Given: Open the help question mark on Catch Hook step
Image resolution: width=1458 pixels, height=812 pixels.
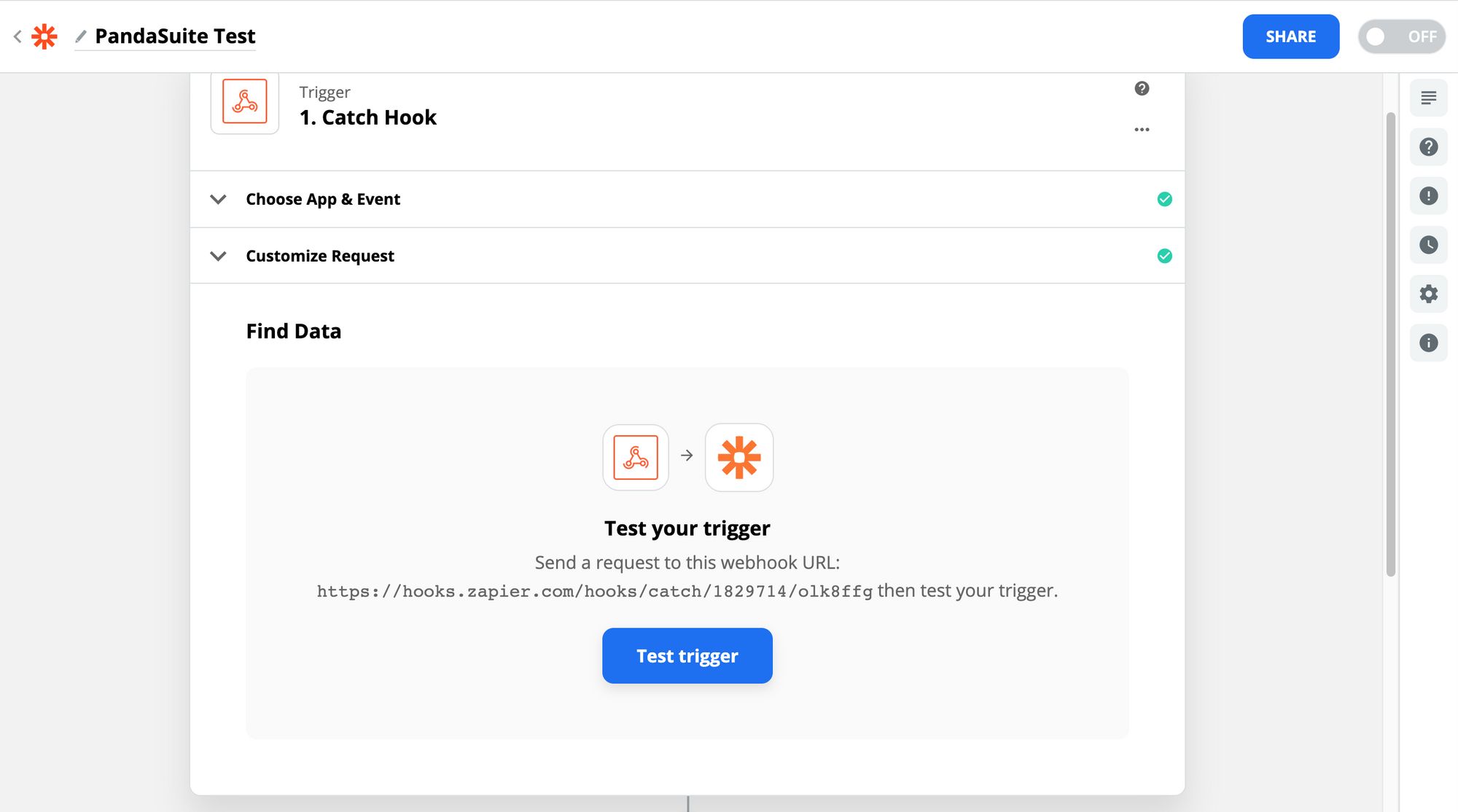Looking at the screenshot, I should click(1142, 88).
